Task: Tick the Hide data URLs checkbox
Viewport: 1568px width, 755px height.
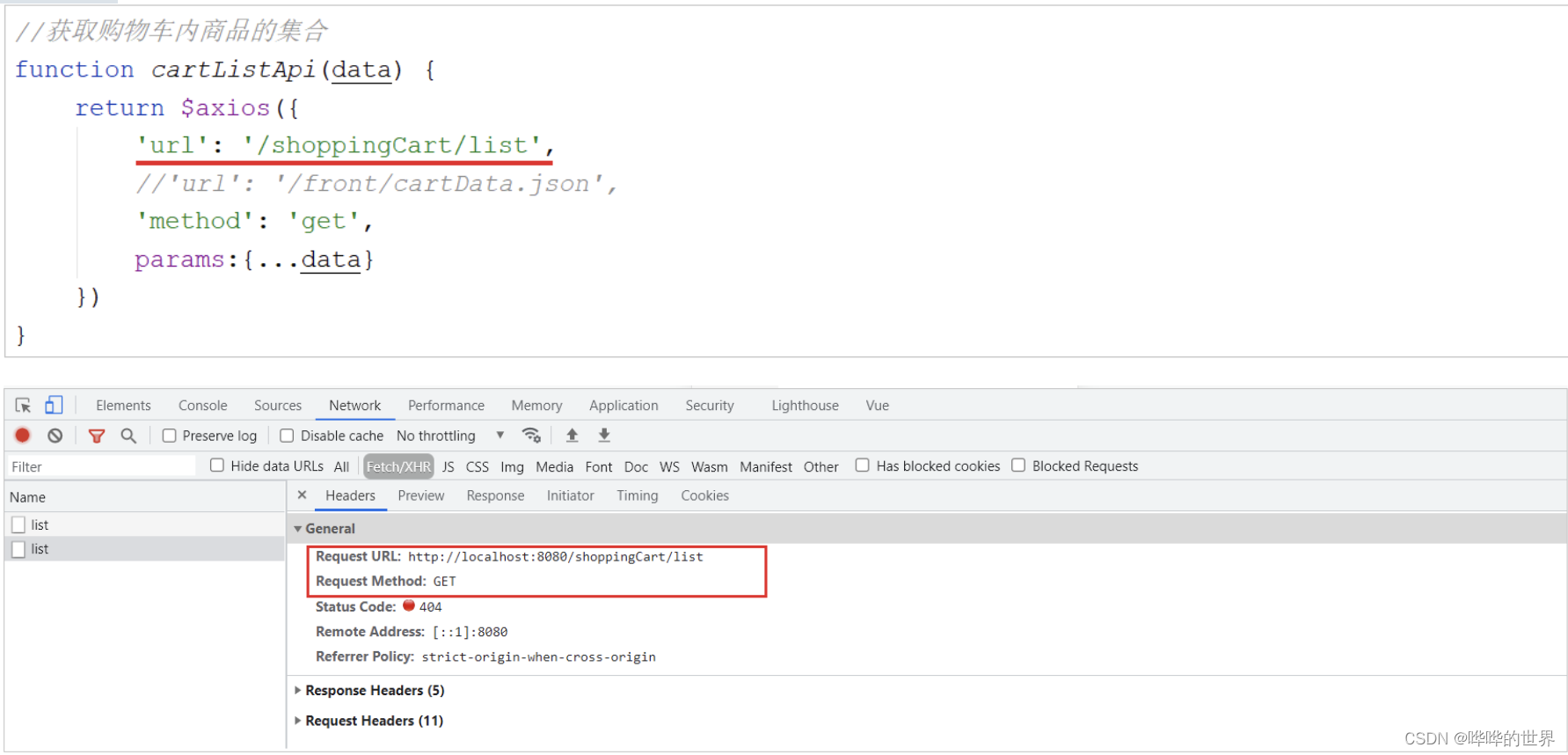Action: (217, 465)
